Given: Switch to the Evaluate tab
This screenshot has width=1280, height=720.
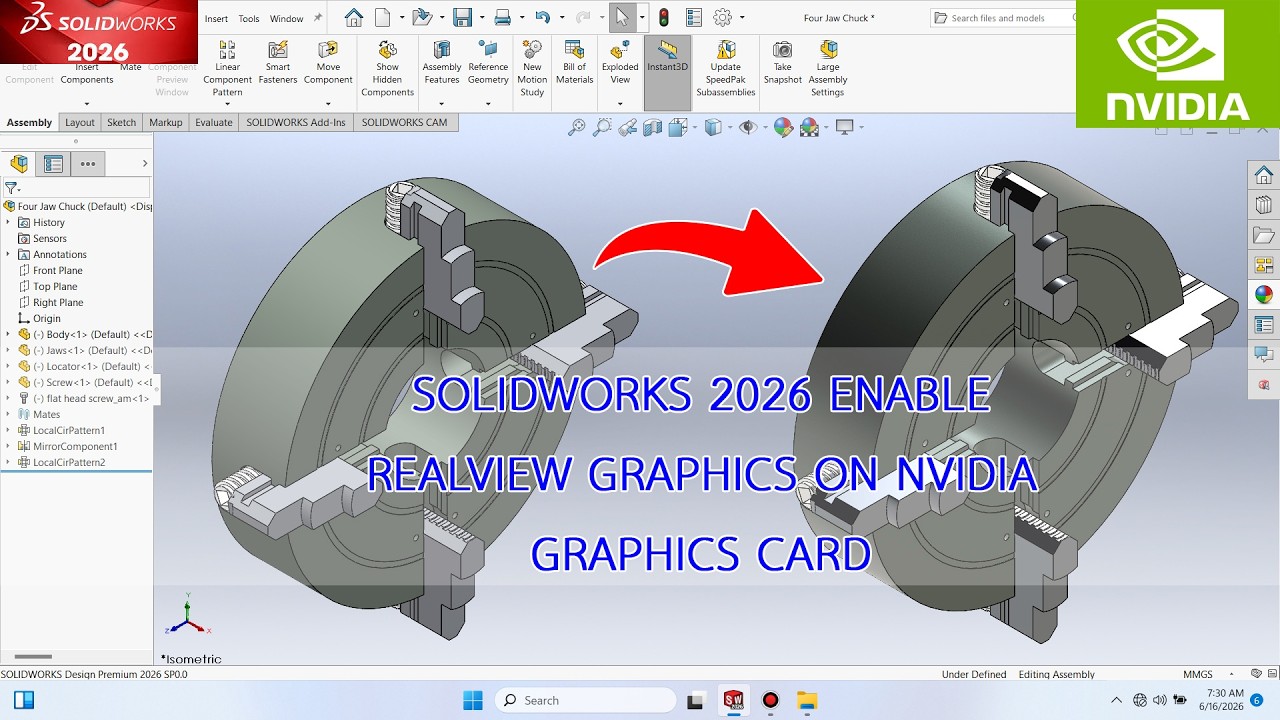Looking at the screenshot, I should [x=214, y=122].
